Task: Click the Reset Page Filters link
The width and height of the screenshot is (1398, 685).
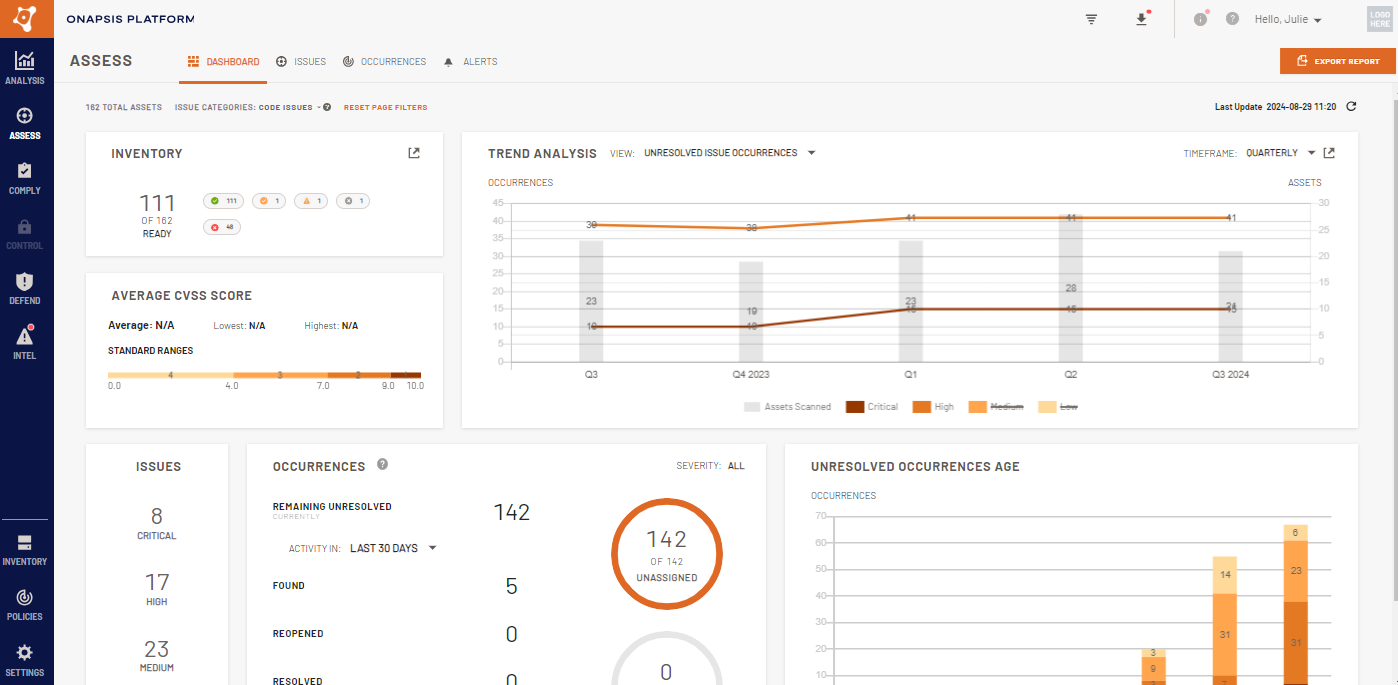Action: pyautogui.click(x=385, y=107)
